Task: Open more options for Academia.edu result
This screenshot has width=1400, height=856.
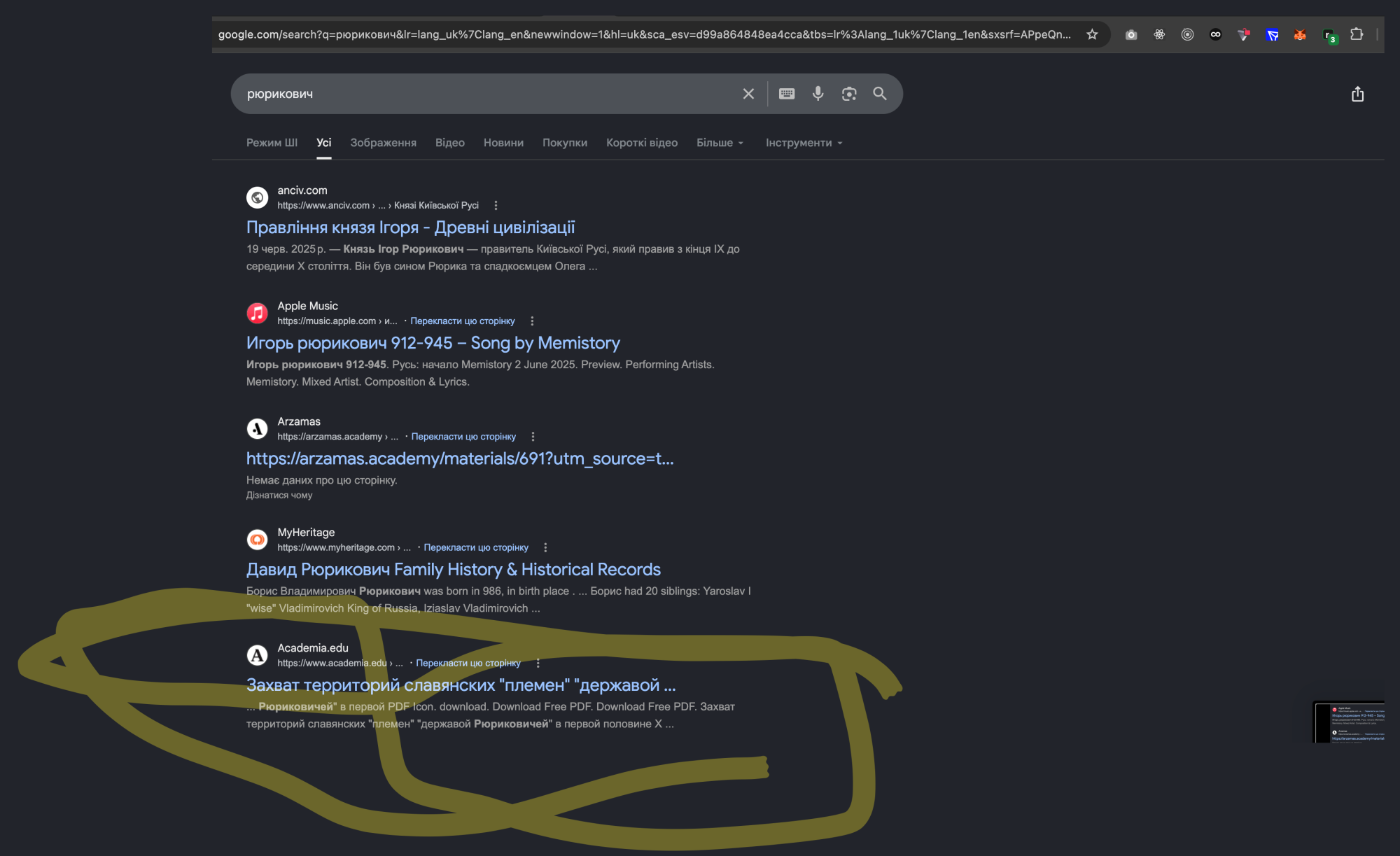Action: coord(538,663)
